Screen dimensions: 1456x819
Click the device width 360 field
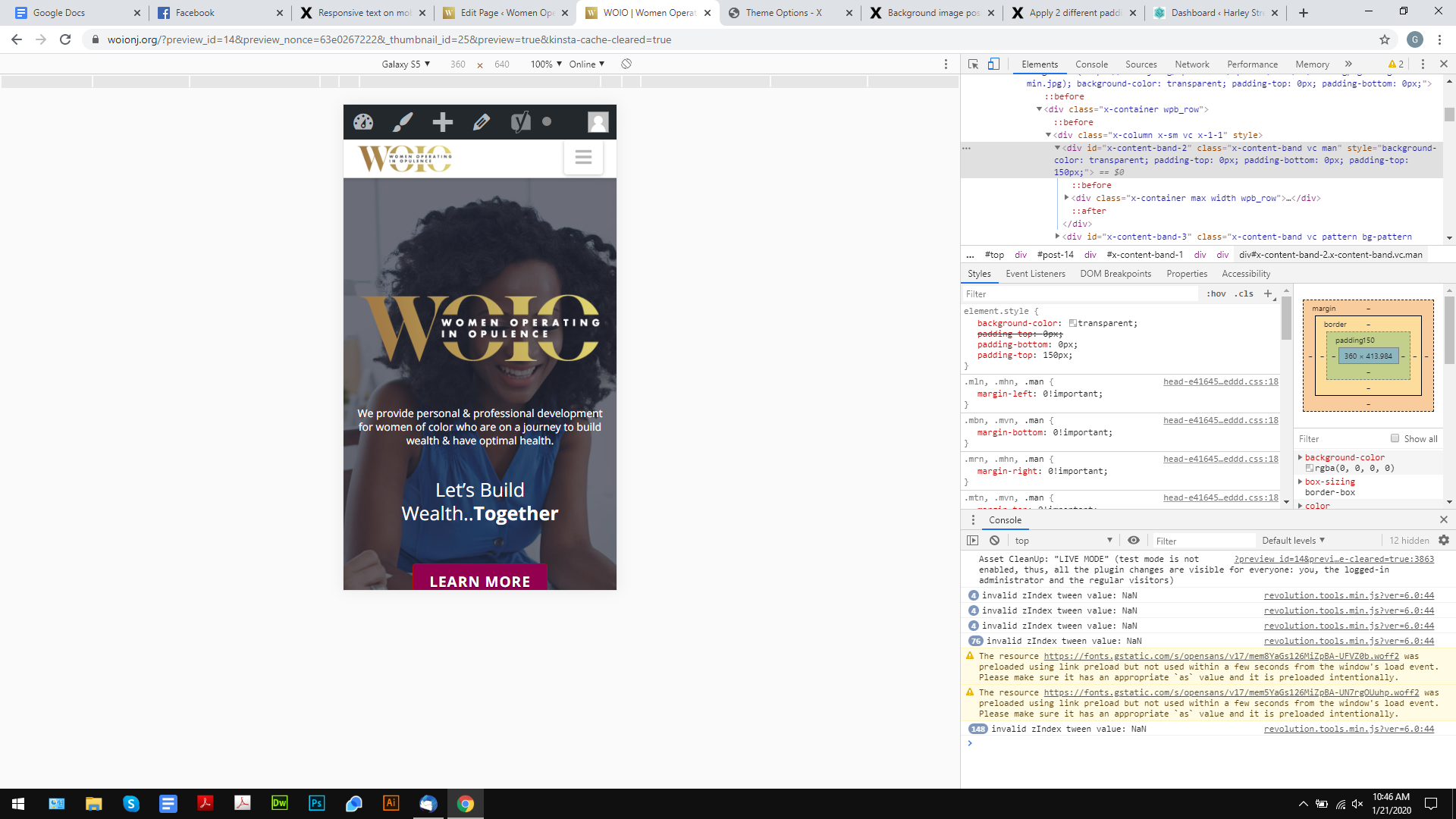tap(457, 64)
